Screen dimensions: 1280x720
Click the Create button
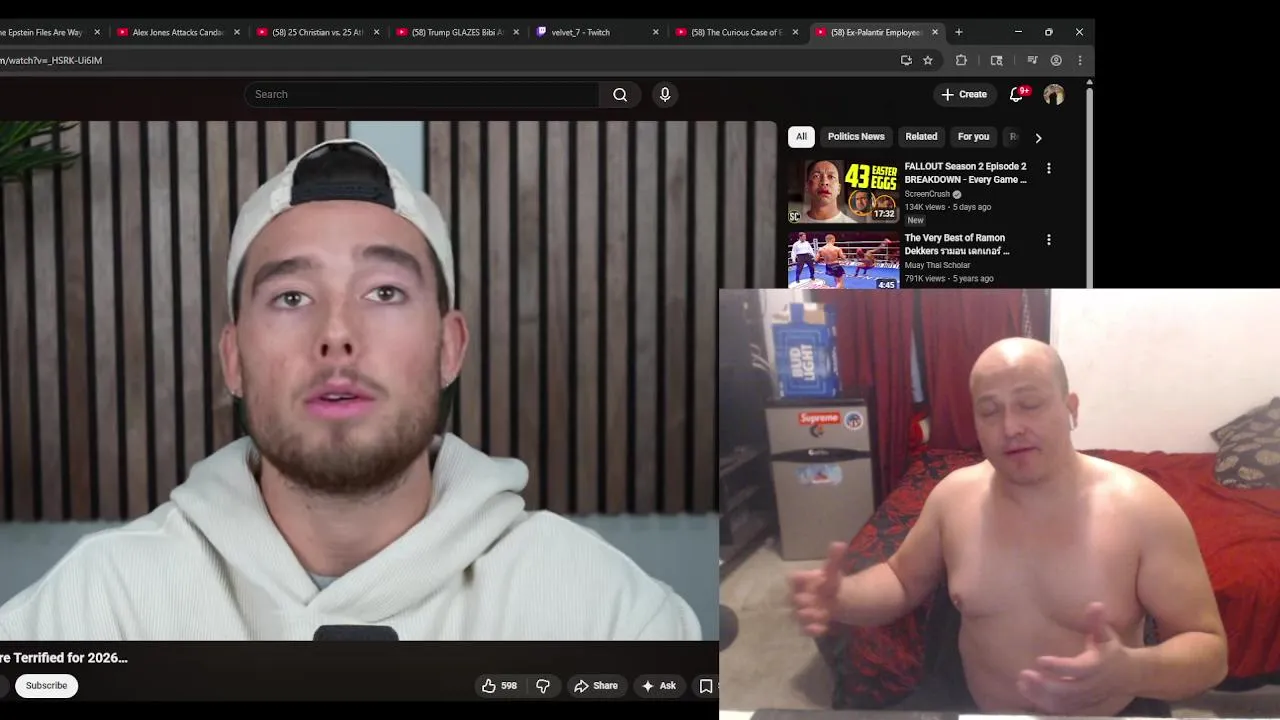point(964,94)
